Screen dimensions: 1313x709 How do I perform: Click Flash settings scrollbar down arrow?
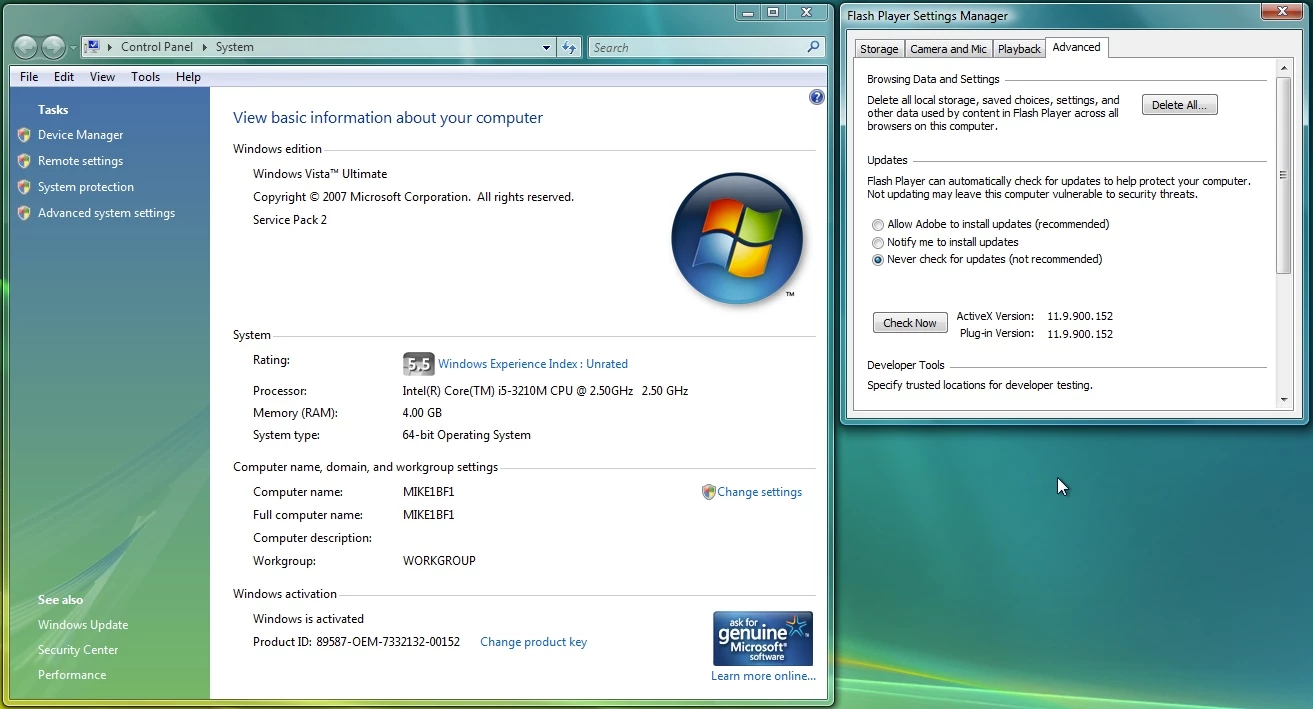pos(1284,400)
